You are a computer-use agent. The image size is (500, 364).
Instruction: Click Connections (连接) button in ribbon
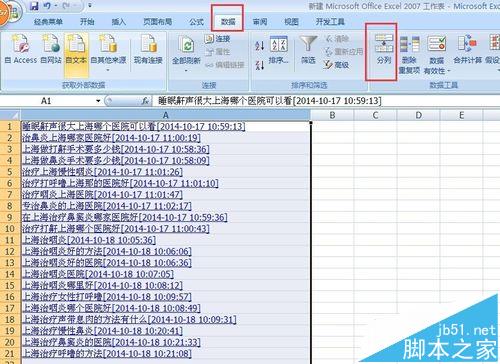point(217,39)
